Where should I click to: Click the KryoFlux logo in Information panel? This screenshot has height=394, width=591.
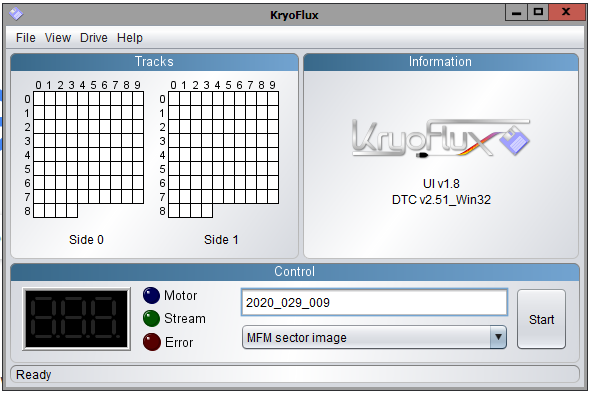pos(441,138)
